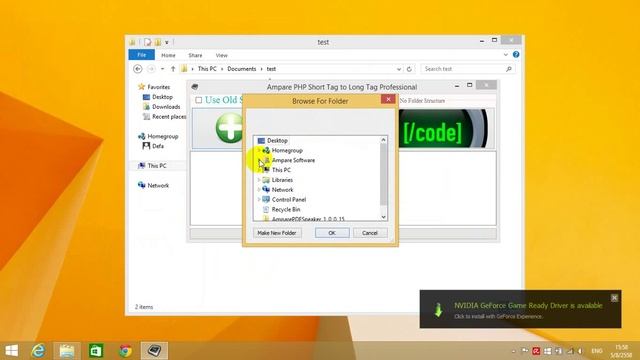Select Homegroup in the folder tree
Viewport: 640px width, 360px height.
click(x=287, y=150)
